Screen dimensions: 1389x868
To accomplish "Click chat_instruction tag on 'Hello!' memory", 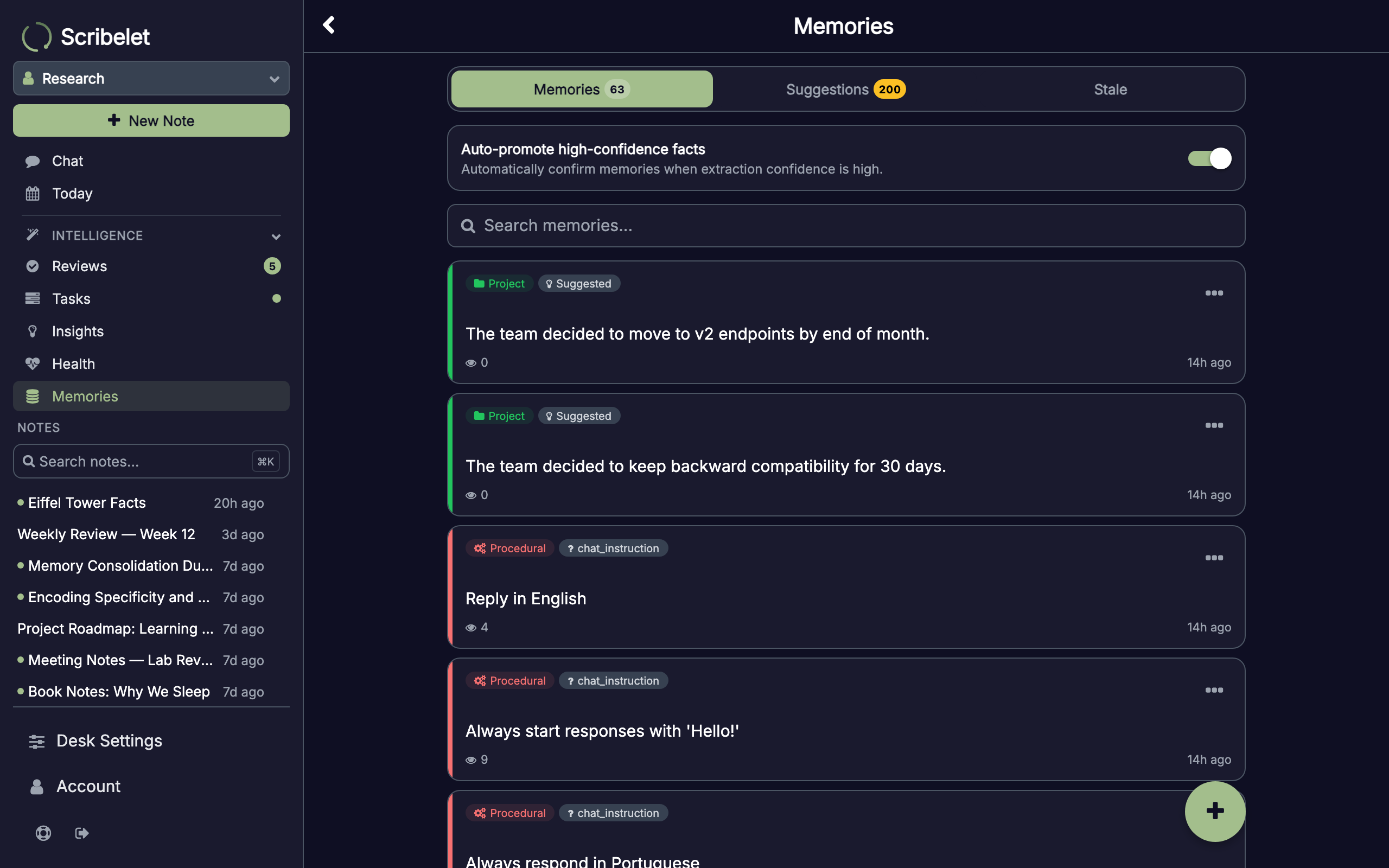I will pyautogui.click(x=613, y=680).
